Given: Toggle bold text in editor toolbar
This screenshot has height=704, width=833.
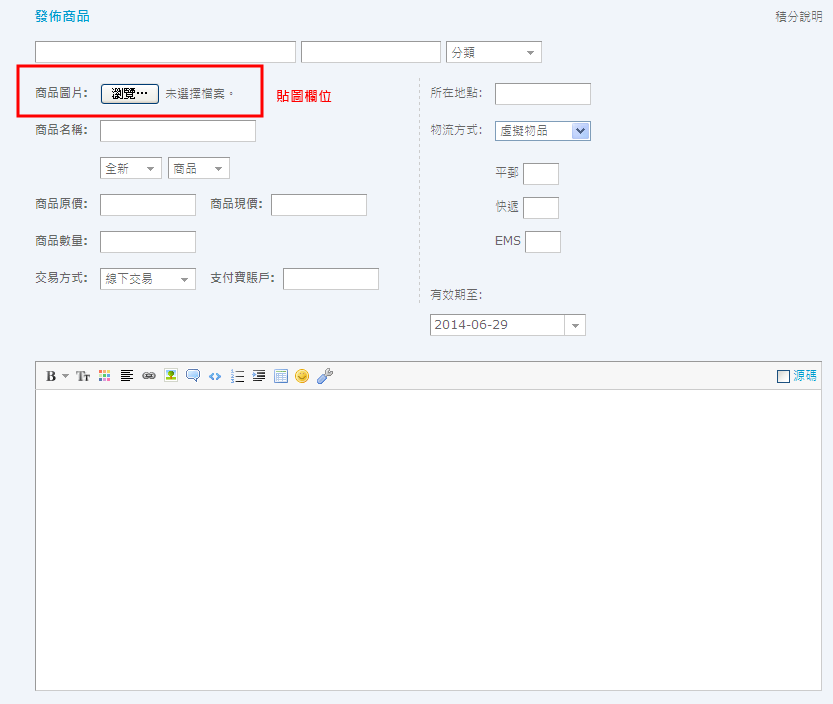Looking at the screenshot, I should 51,376.
